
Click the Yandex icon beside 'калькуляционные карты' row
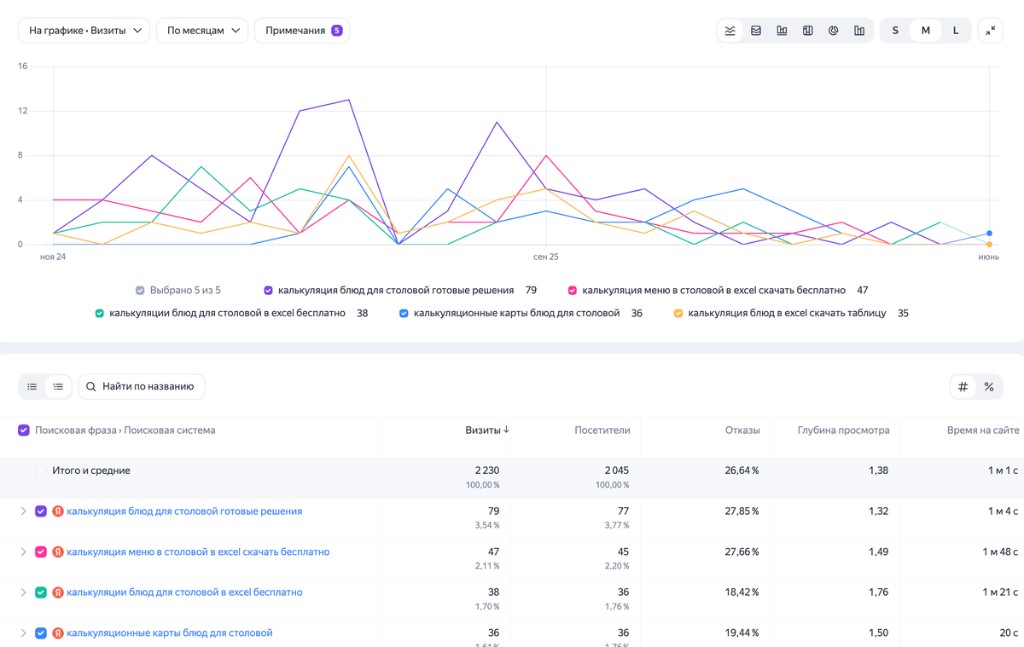click(57, 633)
